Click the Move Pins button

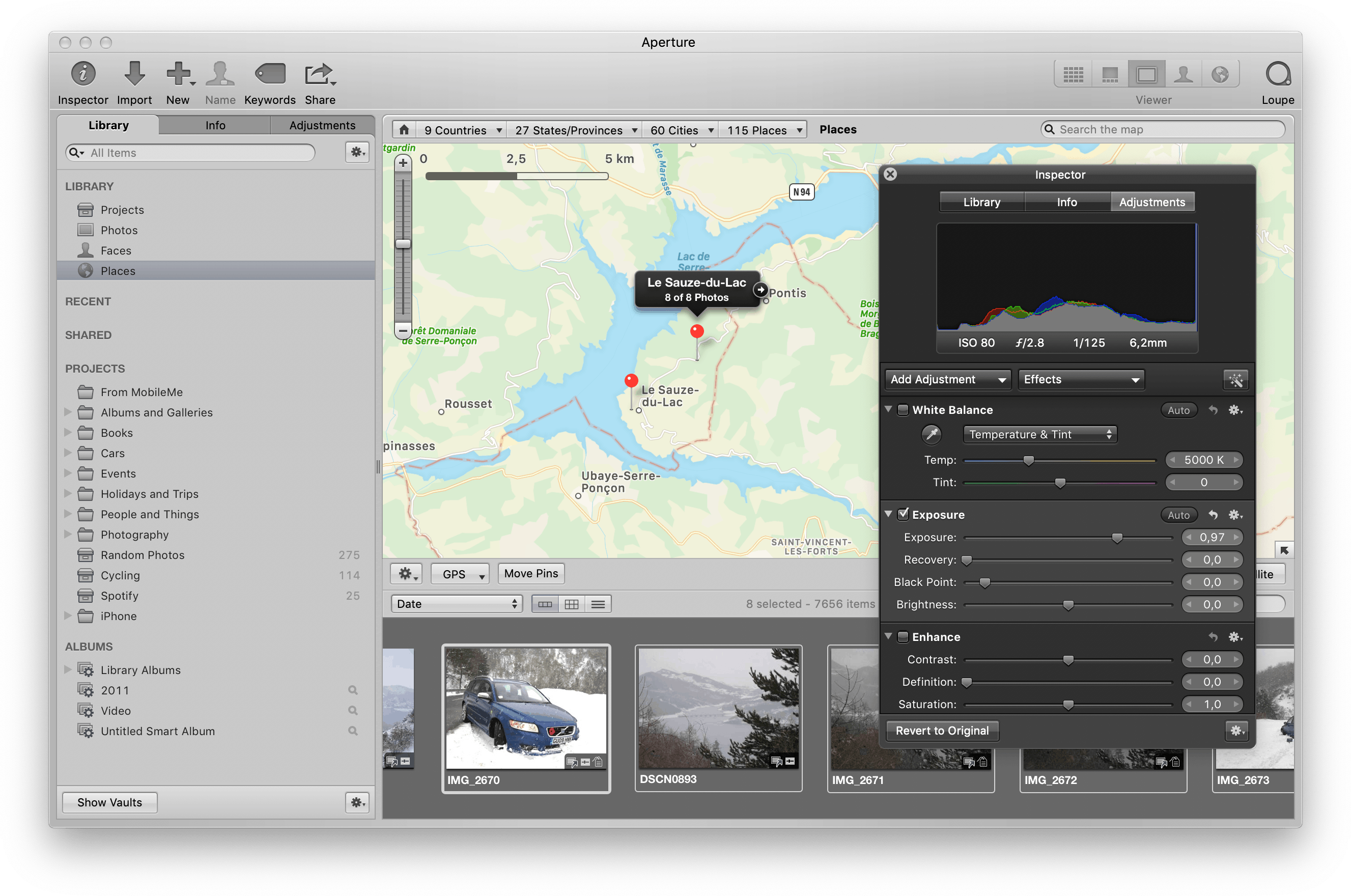click(531, 573)
